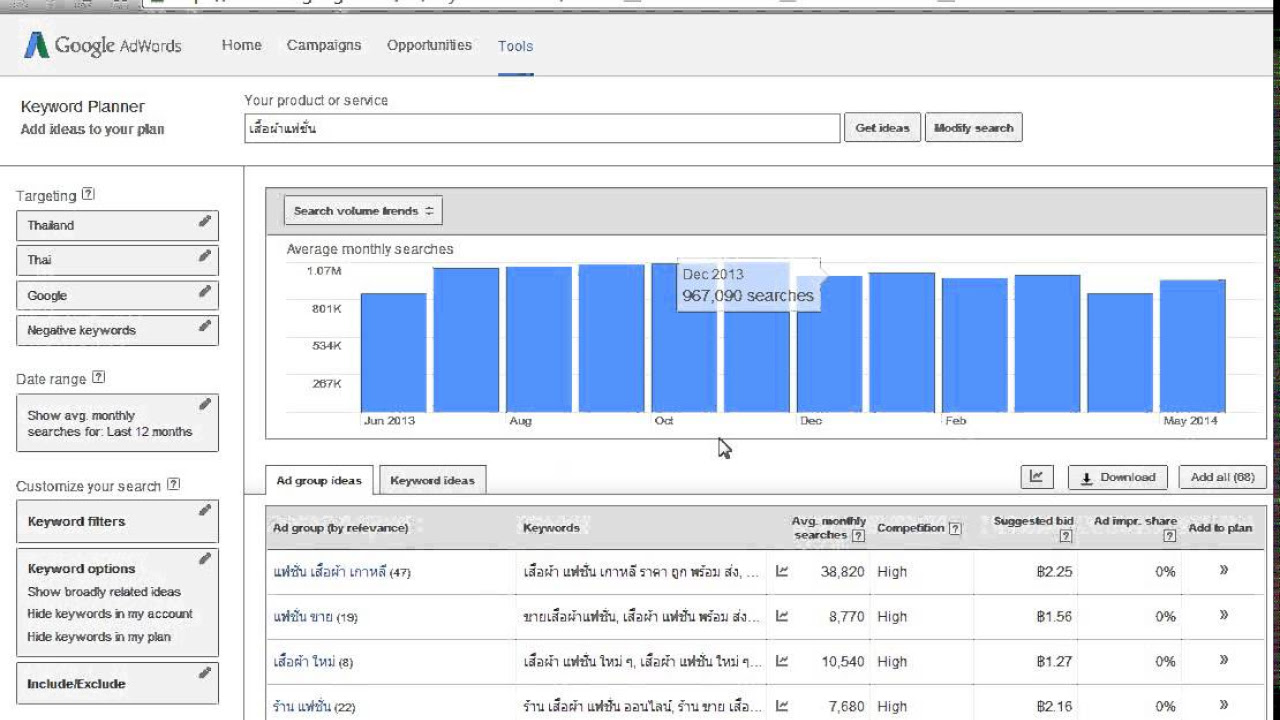Open the ad group with (19) keywords
1280x720 pixels.
[315, 617]
